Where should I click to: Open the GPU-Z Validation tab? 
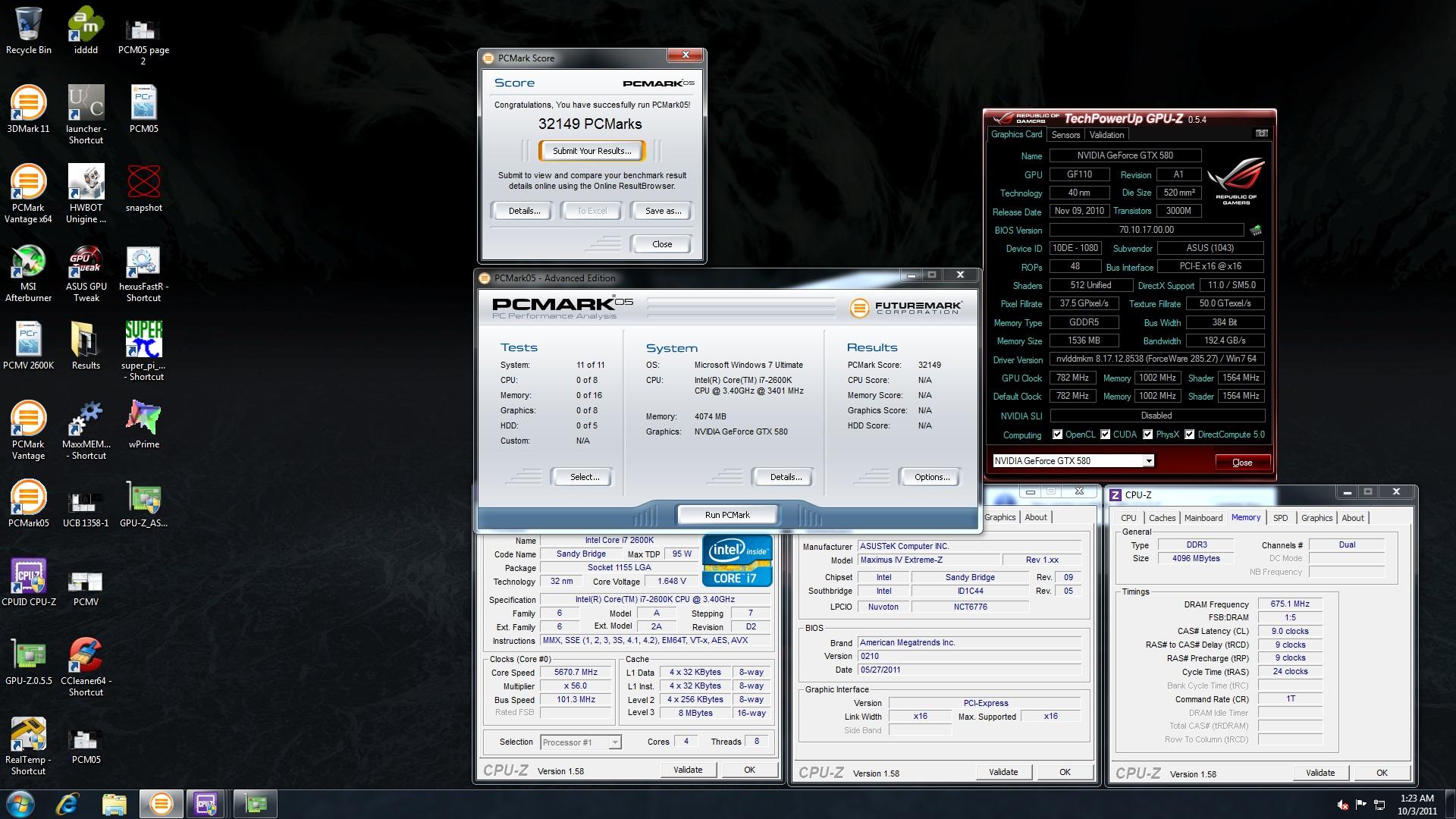[x=1106, y=135]
